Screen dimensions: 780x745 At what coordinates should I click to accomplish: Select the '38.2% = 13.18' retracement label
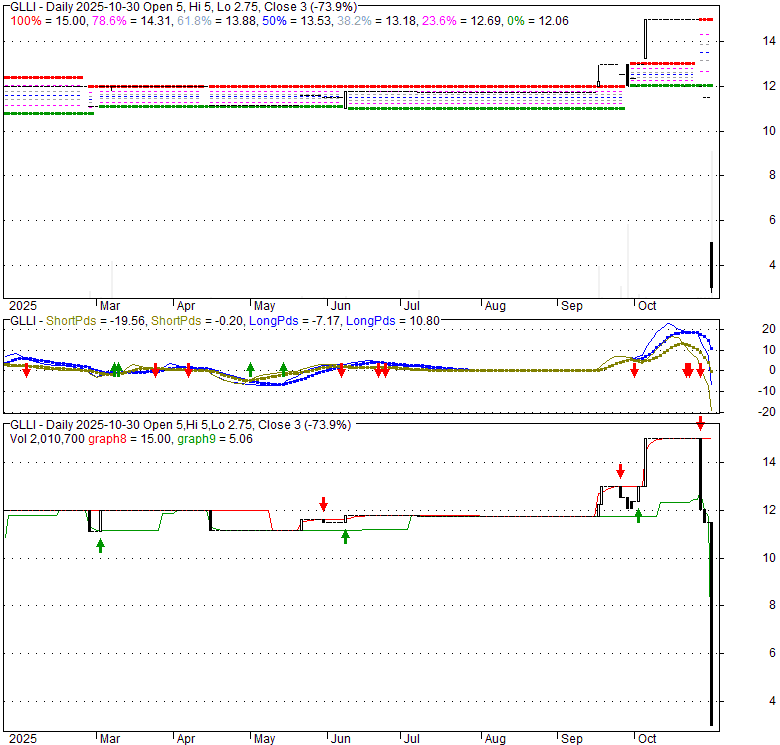(377, 21)
